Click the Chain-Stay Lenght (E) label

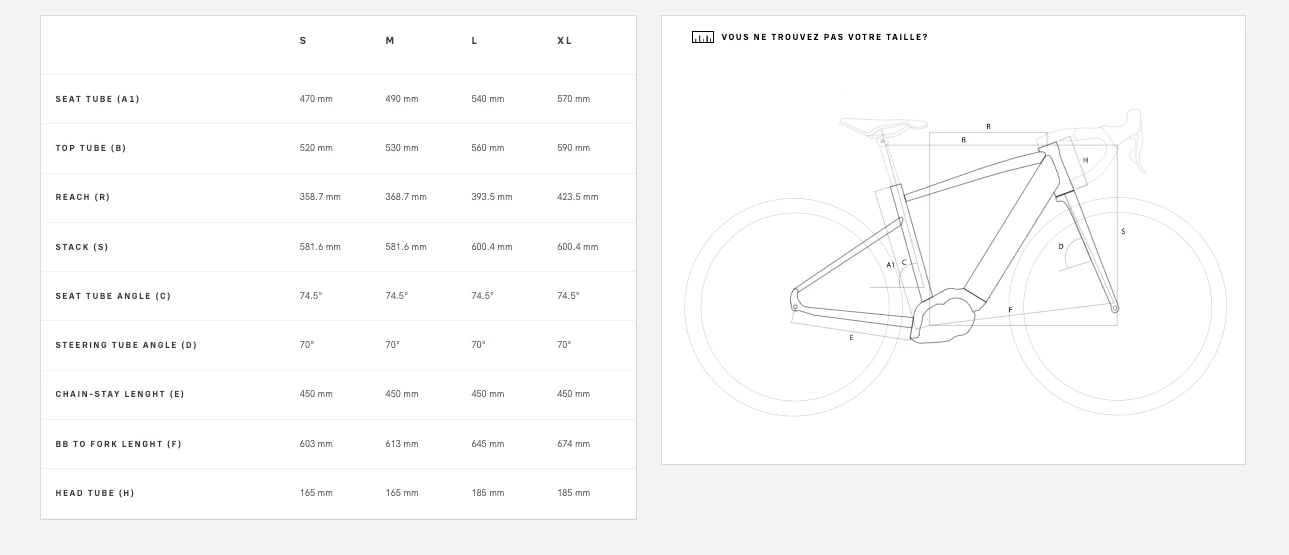[x=120, y=394]
